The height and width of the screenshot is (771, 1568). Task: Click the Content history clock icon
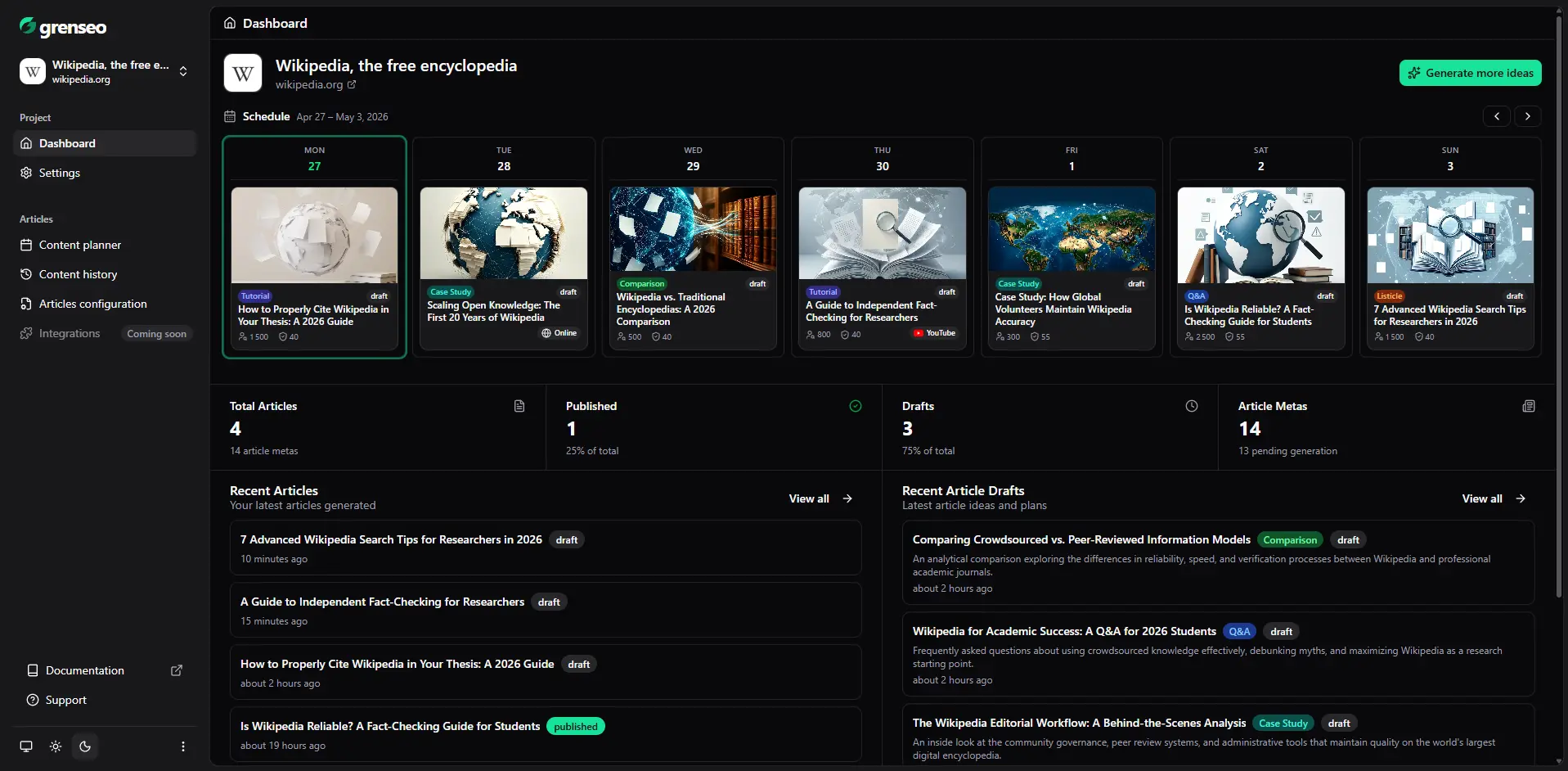pyautogui.click(x=26, y=274)
